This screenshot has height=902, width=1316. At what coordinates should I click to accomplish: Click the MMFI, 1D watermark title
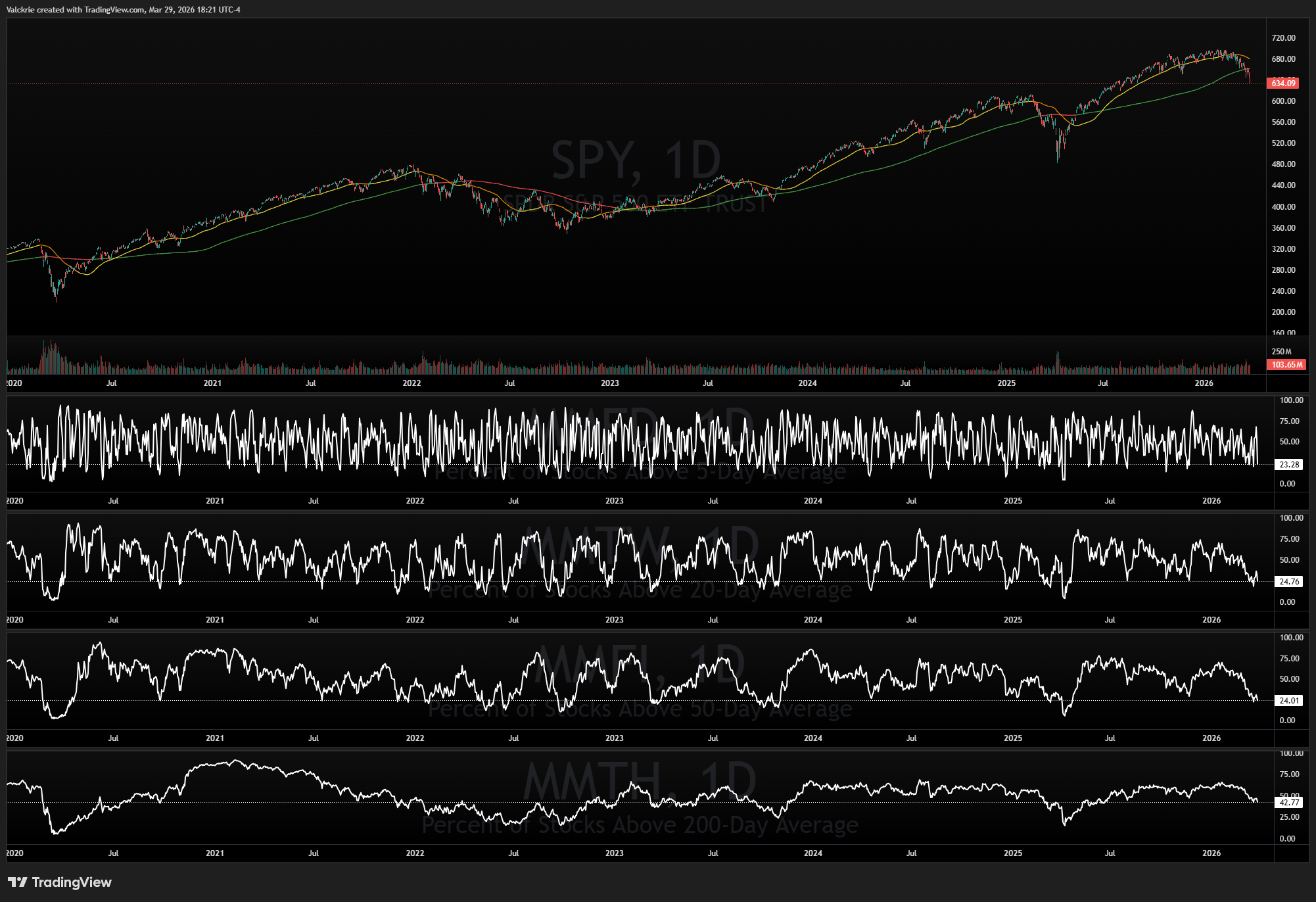tap(639, 663)
